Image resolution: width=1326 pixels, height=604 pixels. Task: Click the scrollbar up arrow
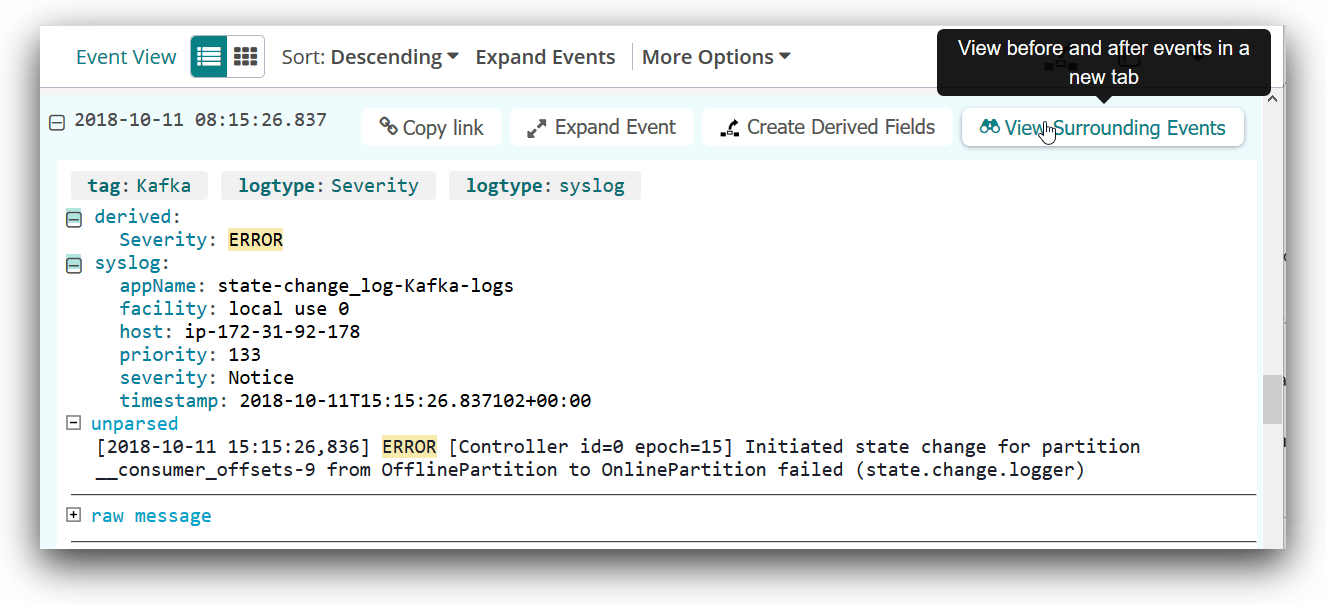1271,98
